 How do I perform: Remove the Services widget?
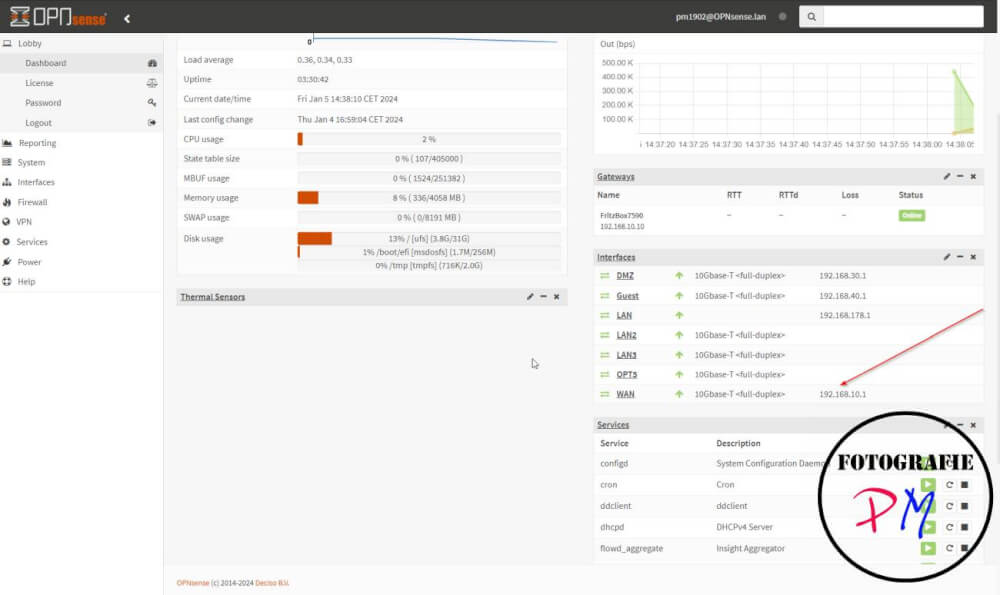click(x=973, y=425)
